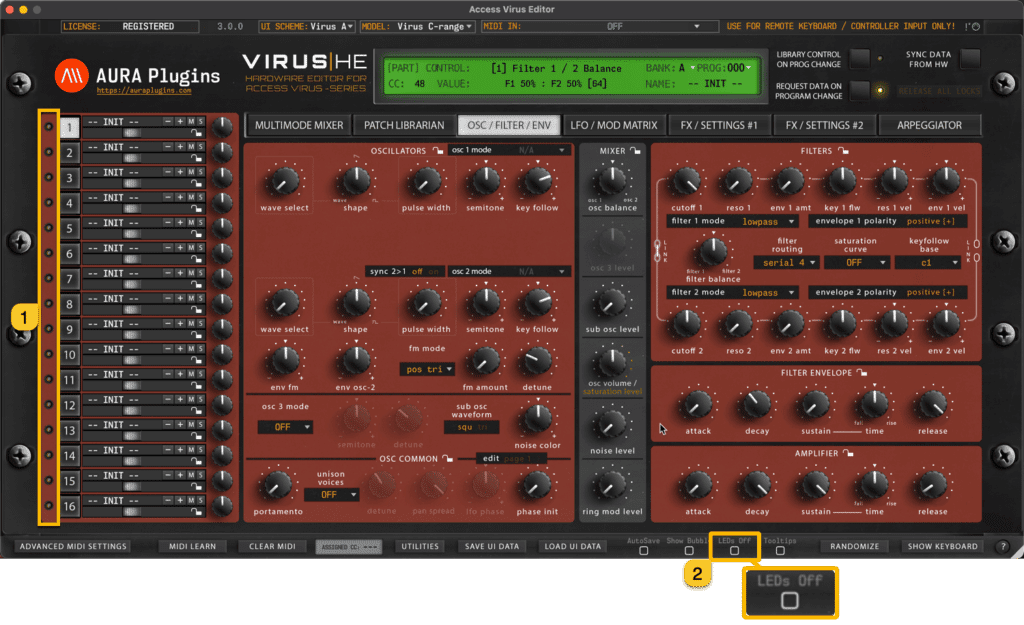
Task: Click the RANDOMIZE button
Action: click(854, 547)
